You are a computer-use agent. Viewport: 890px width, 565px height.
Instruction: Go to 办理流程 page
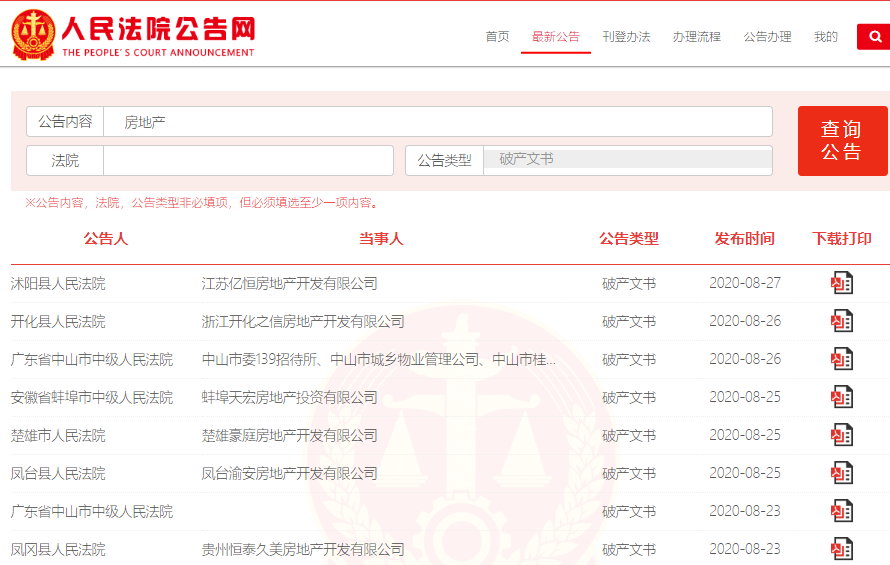click(696, 37)
